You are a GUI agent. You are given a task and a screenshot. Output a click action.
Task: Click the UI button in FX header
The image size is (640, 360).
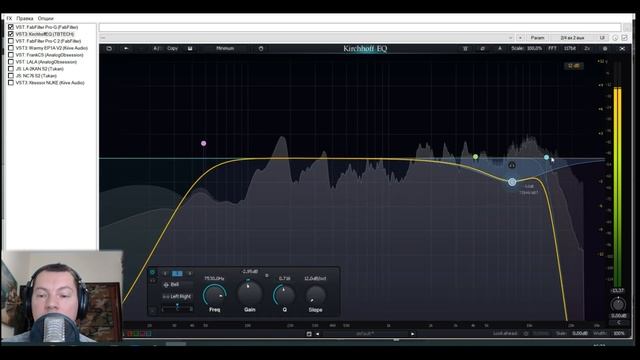pos(602,38)
